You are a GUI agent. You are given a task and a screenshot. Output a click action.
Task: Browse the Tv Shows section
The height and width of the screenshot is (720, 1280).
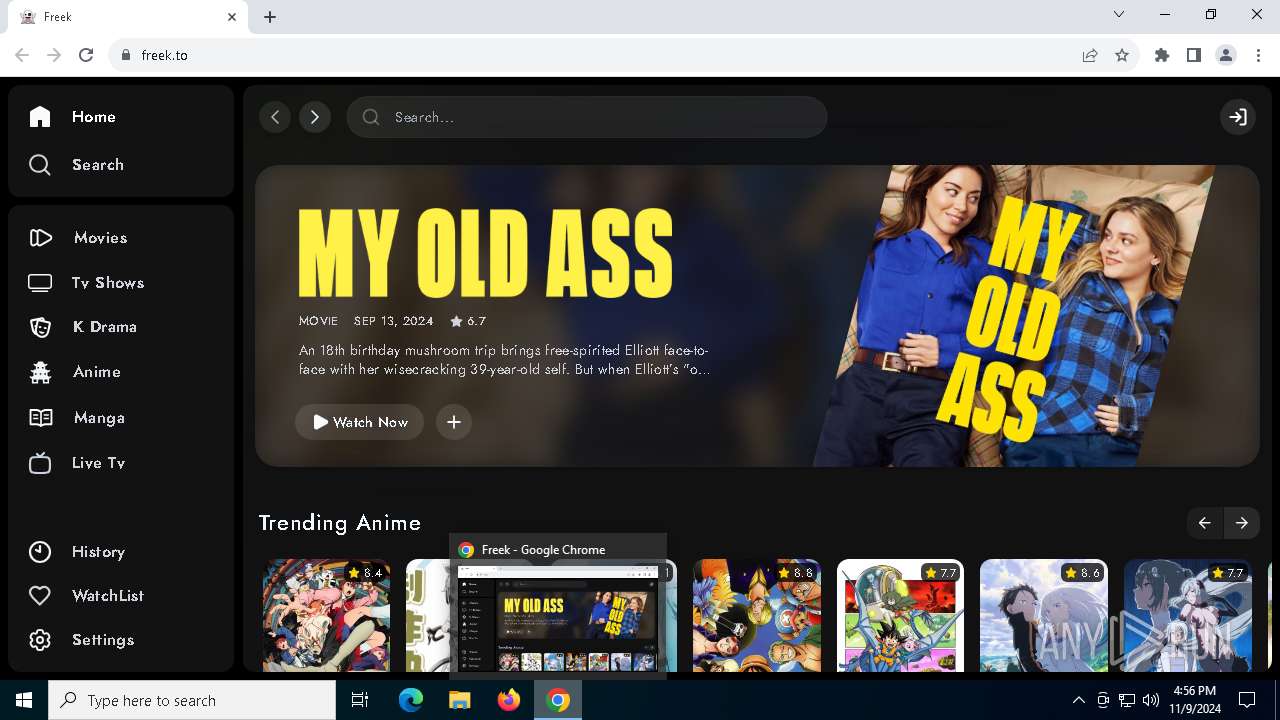tap(87, 283)
